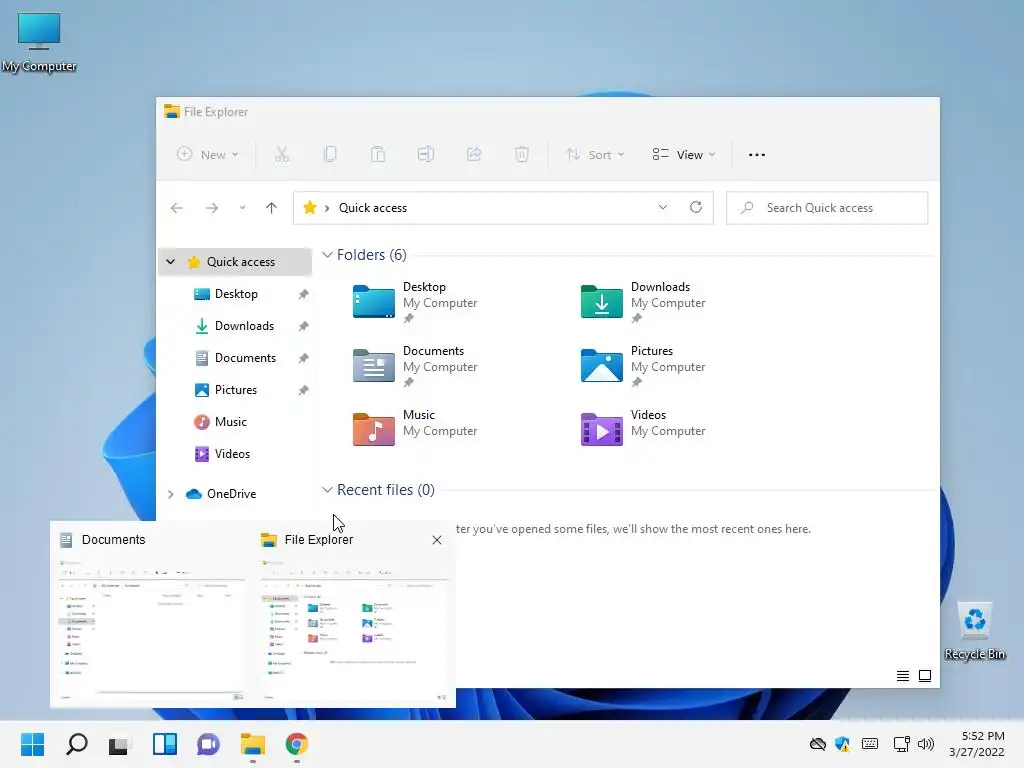Click the Share icon in toolbar

coord(474,155)
